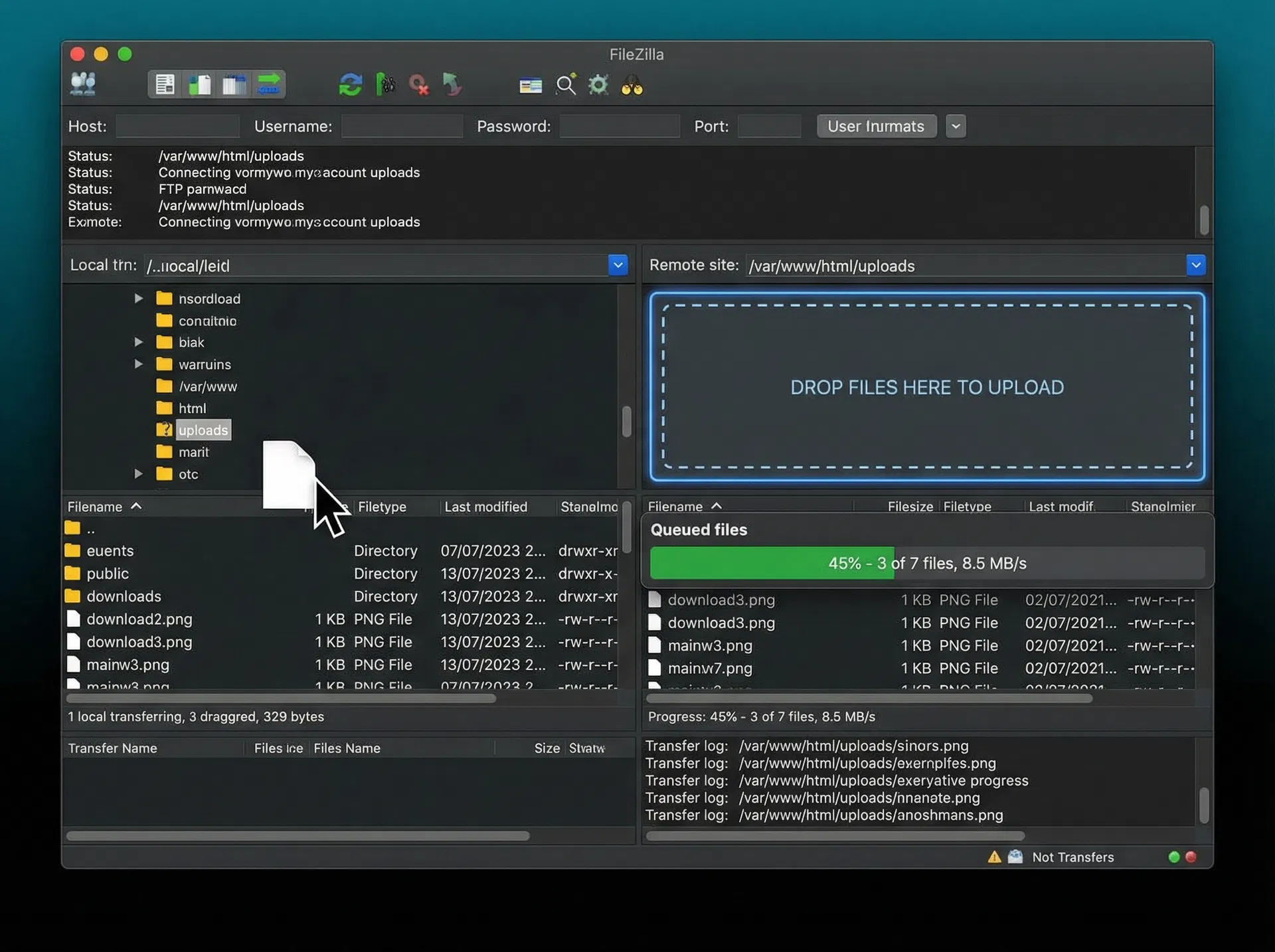The height and width of the screenshot is (952, 1275).
Task: Expand the biak folder
Action: 138,343
